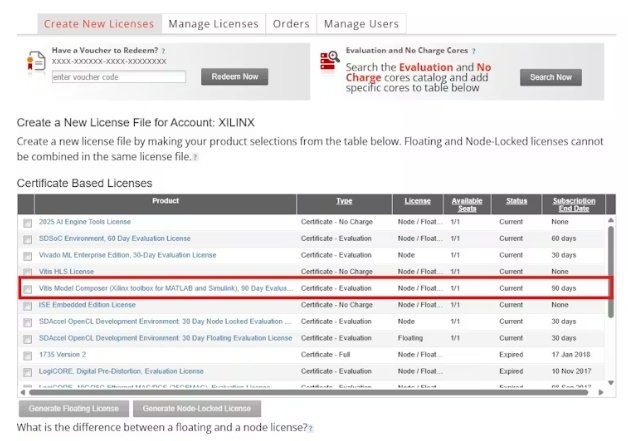
Task: Select the Vitis Model Composer license checkbox
Action: [x=28, y=289]
